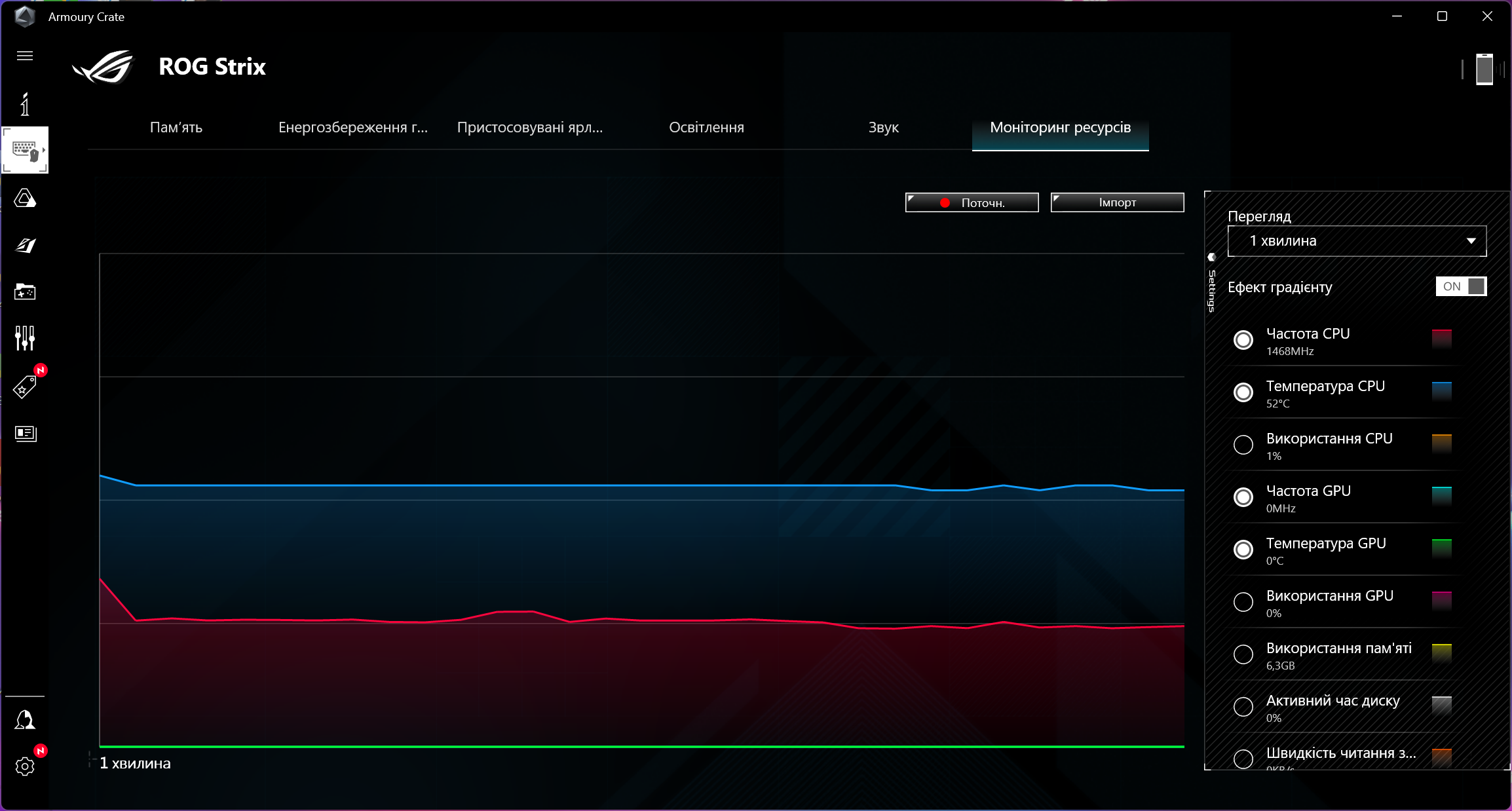Switch to the Освітлення tab
This screenshot has width=1512, height=811.
tap(706, 128)
